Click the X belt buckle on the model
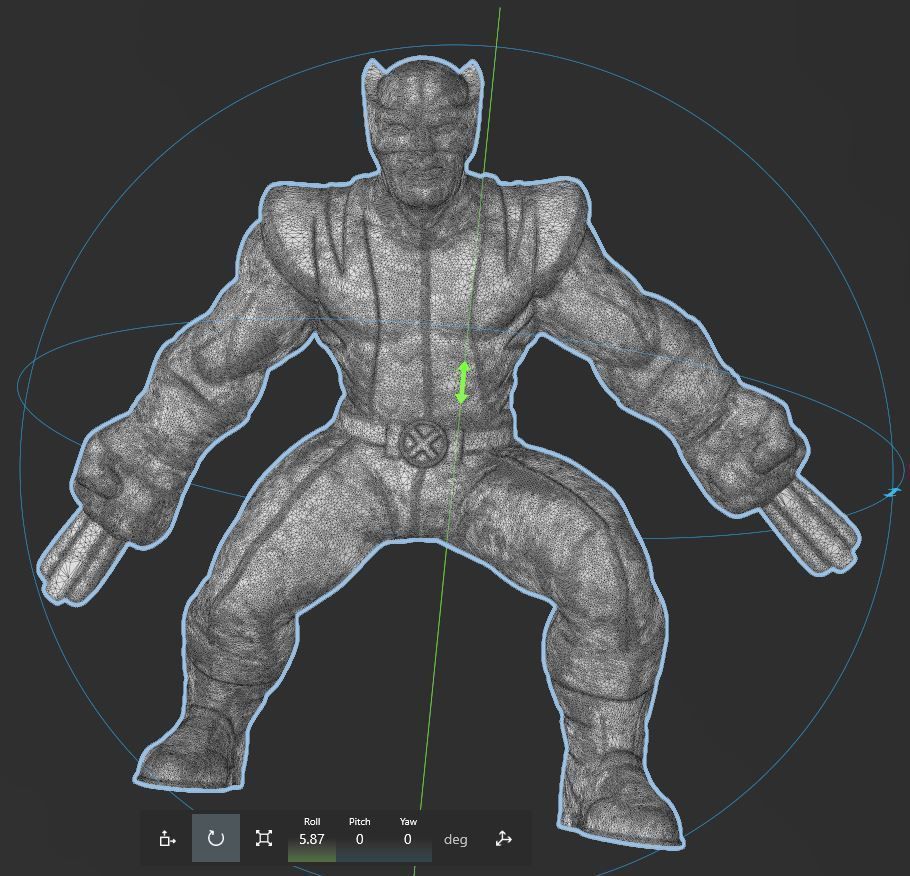The height and width of the screenshot is (876, 910). (423, 444)
